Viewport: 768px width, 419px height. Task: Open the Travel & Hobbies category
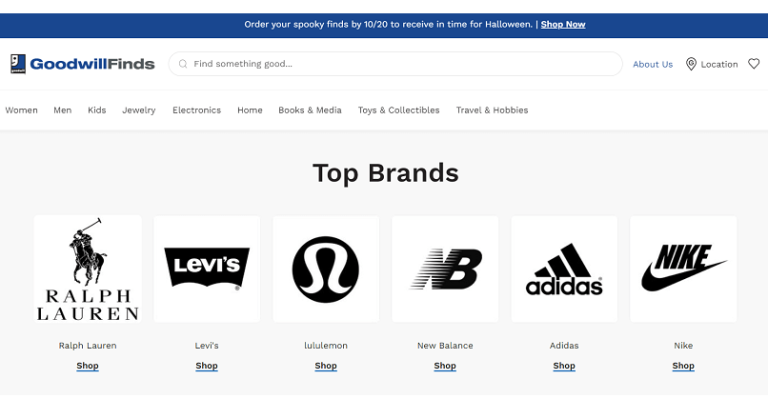pyautogui.click(x=492, y=110)
